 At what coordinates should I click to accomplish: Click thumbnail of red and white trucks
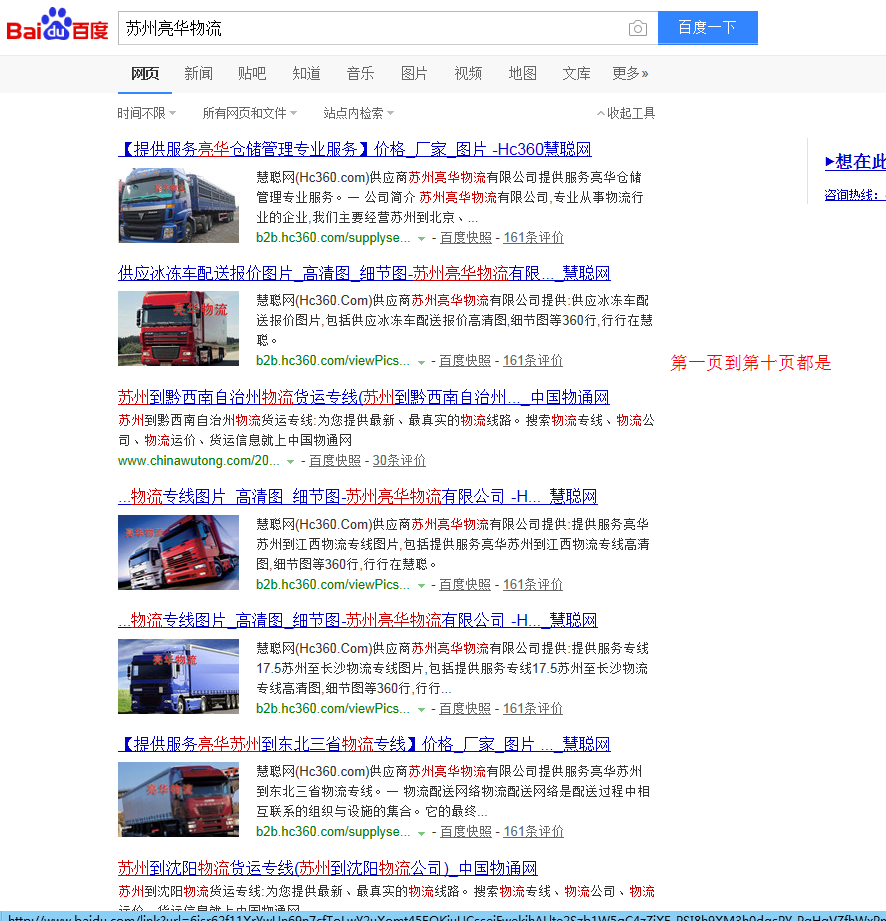click(x=179, y=552)
